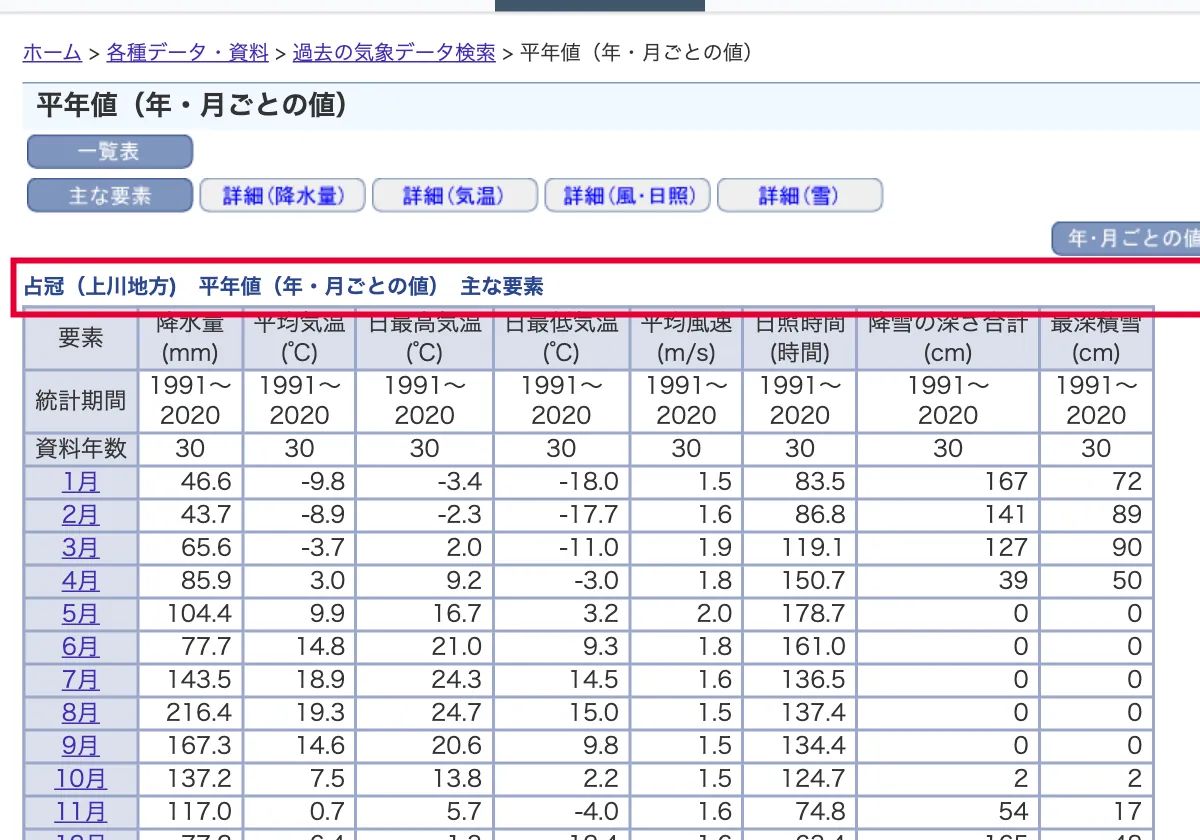Select the 資料年数 row label
1200x840 pixels.
(81, 449)
